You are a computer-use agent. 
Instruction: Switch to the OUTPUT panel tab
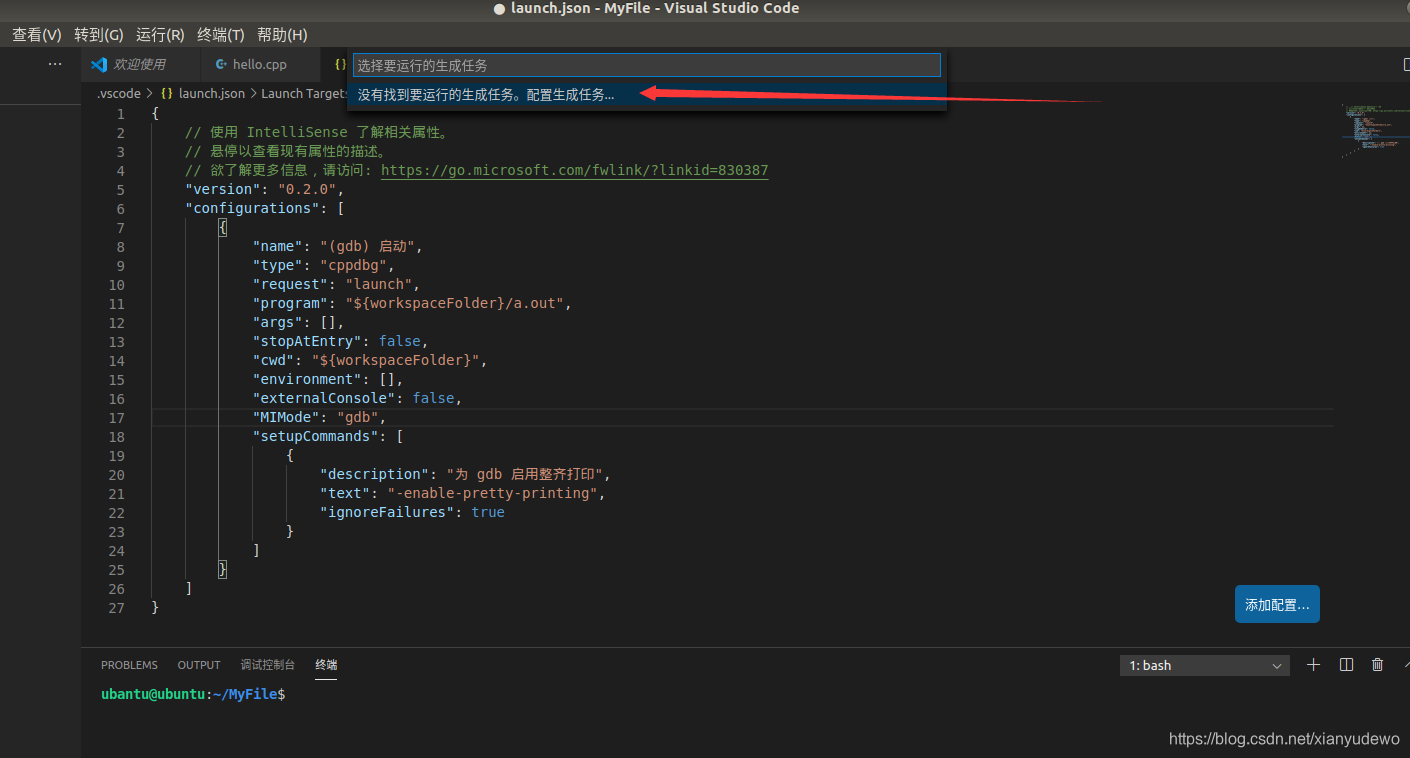(x=199, y=665)
